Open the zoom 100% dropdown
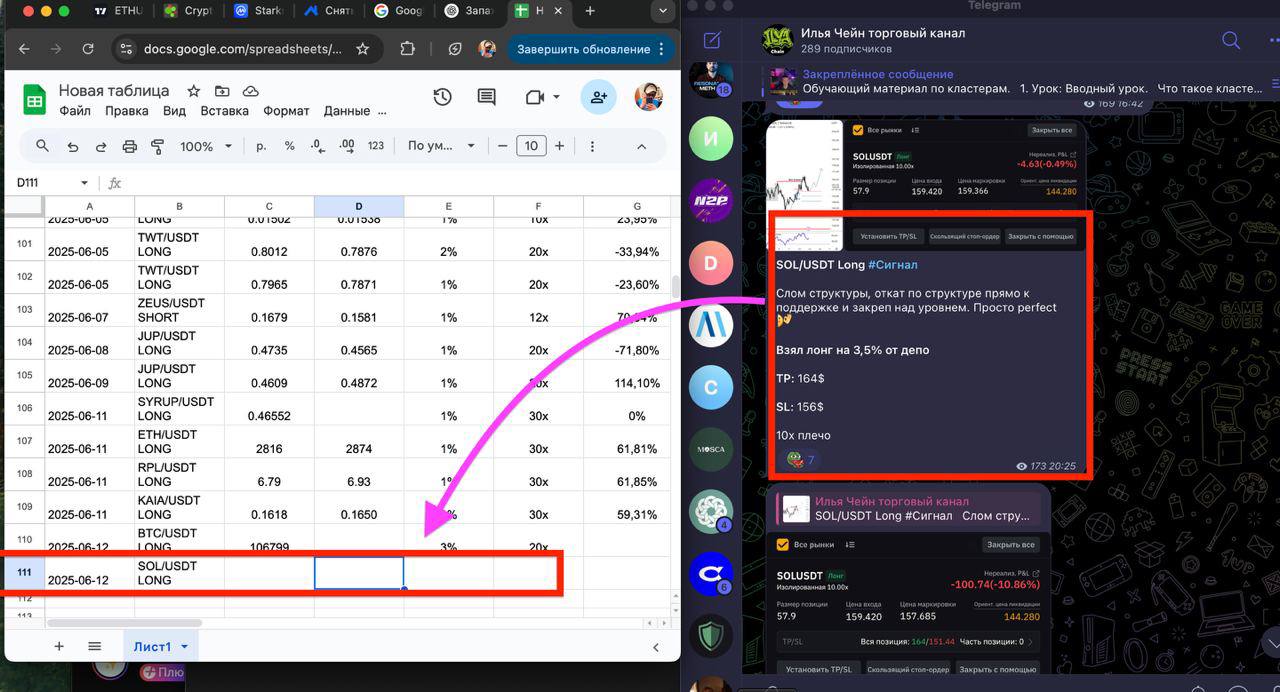The image size is (1280, 692). tap(206, 146)
